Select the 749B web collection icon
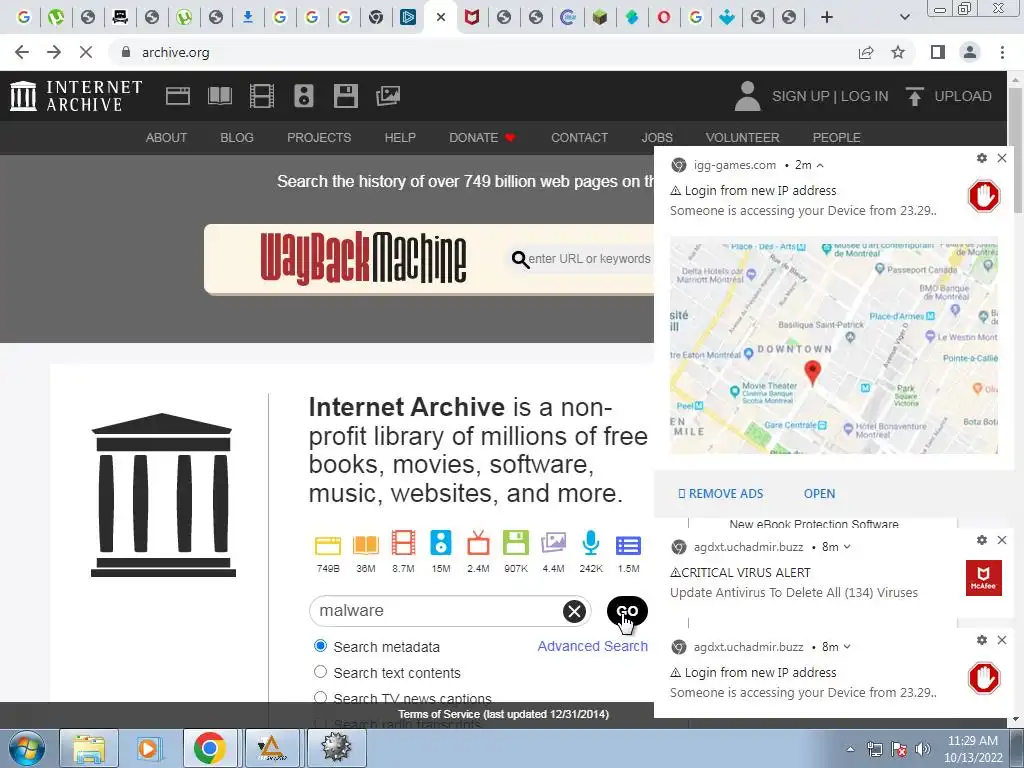This screenshot has width=1024, height=768. tap(328, 545)
